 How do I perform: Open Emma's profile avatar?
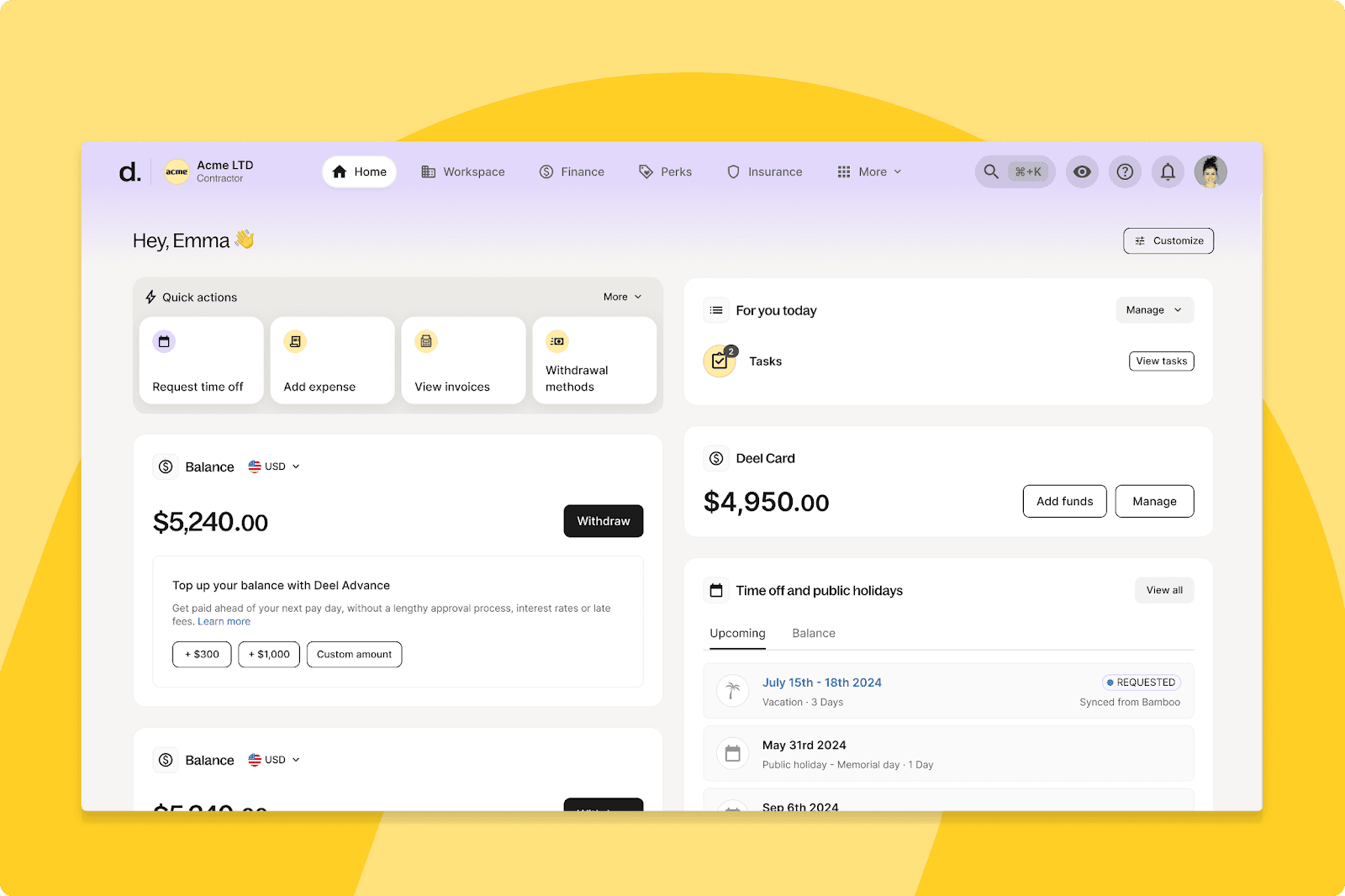coord(1210,172)
